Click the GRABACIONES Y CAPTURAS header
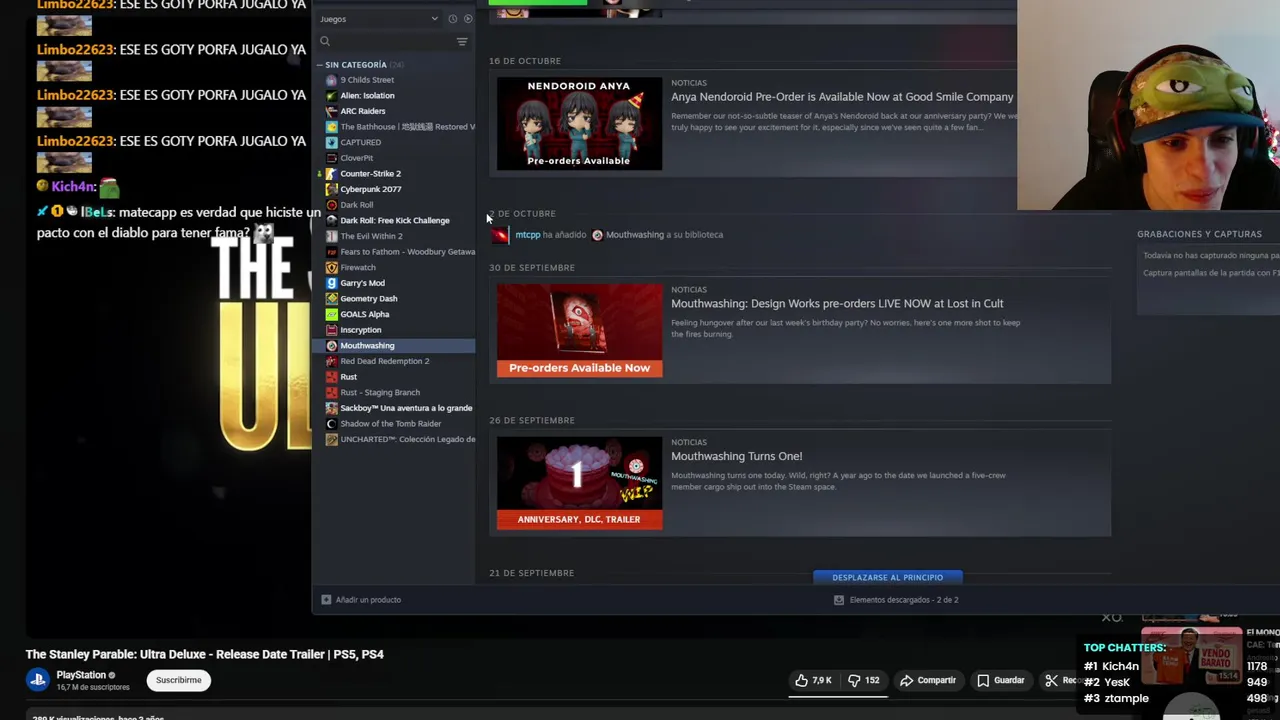The image size is (1280, 720). (1199, 234)
